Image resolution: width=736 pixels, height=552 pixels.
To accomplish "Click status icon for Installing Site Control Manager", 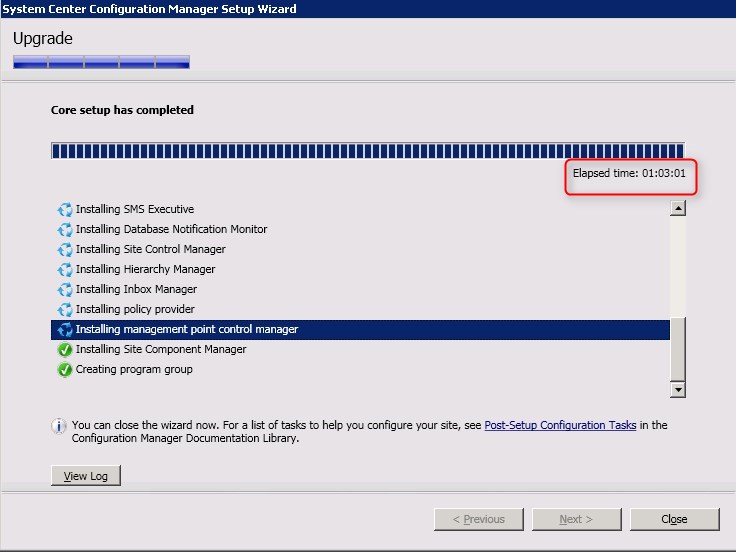I will [65, 249].
